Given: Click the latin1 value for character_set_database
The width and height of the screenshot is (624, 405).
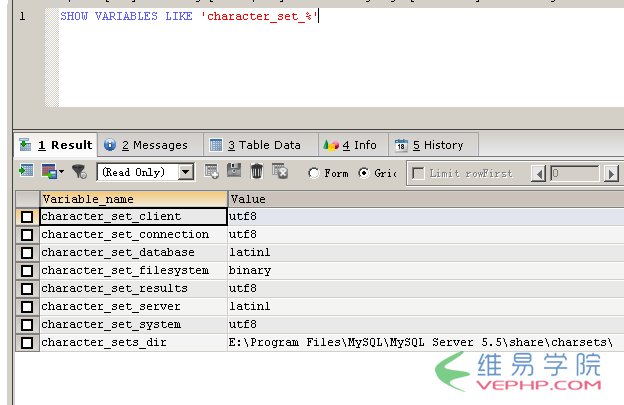Looking at the screenshot, I should pyautogui.click(x=425, y=252).
